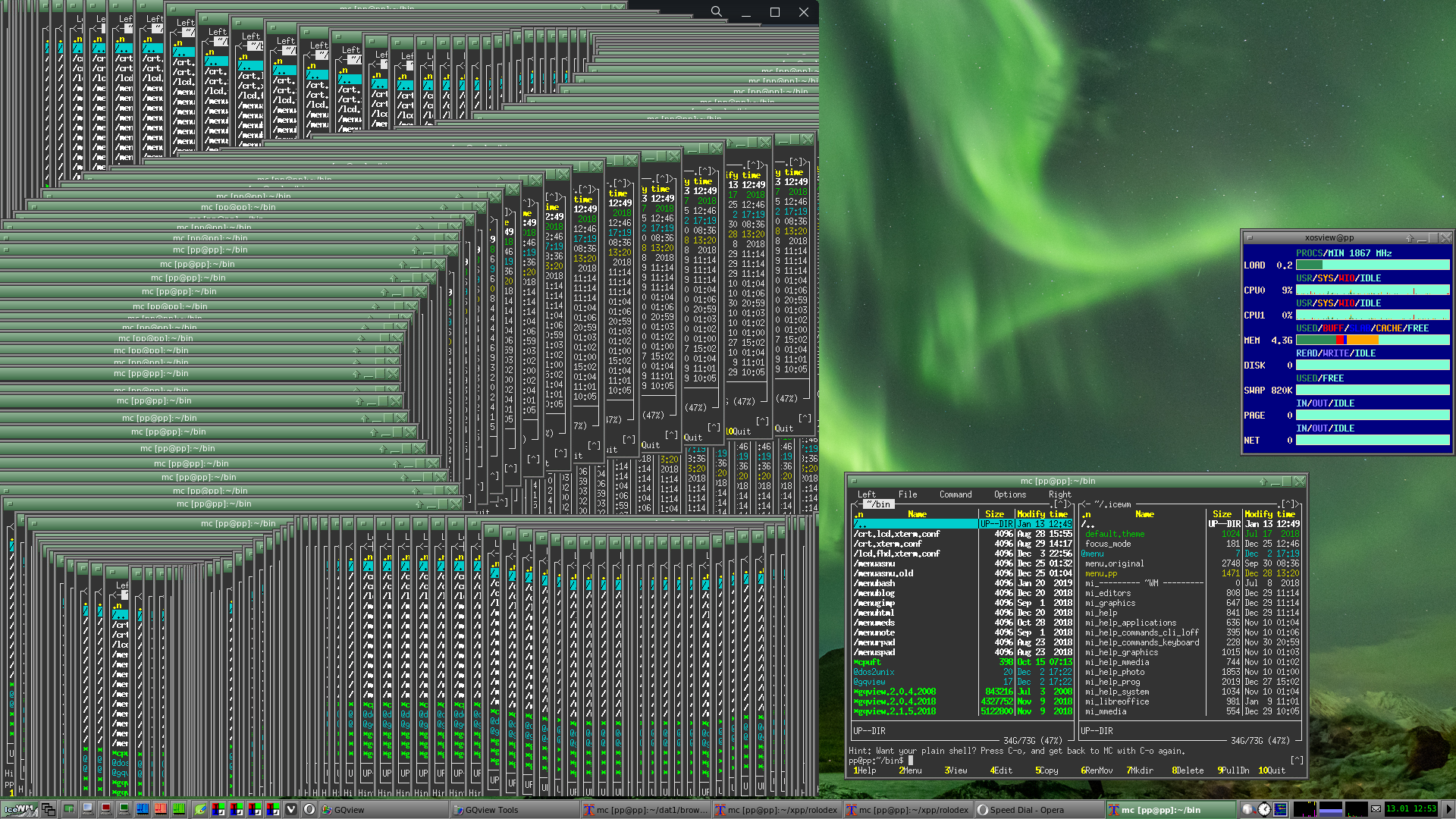Image resolution: width=1456 pixels, height=819 pixels.
Task: Open Right menu in front mc window
Action: 1060,494
